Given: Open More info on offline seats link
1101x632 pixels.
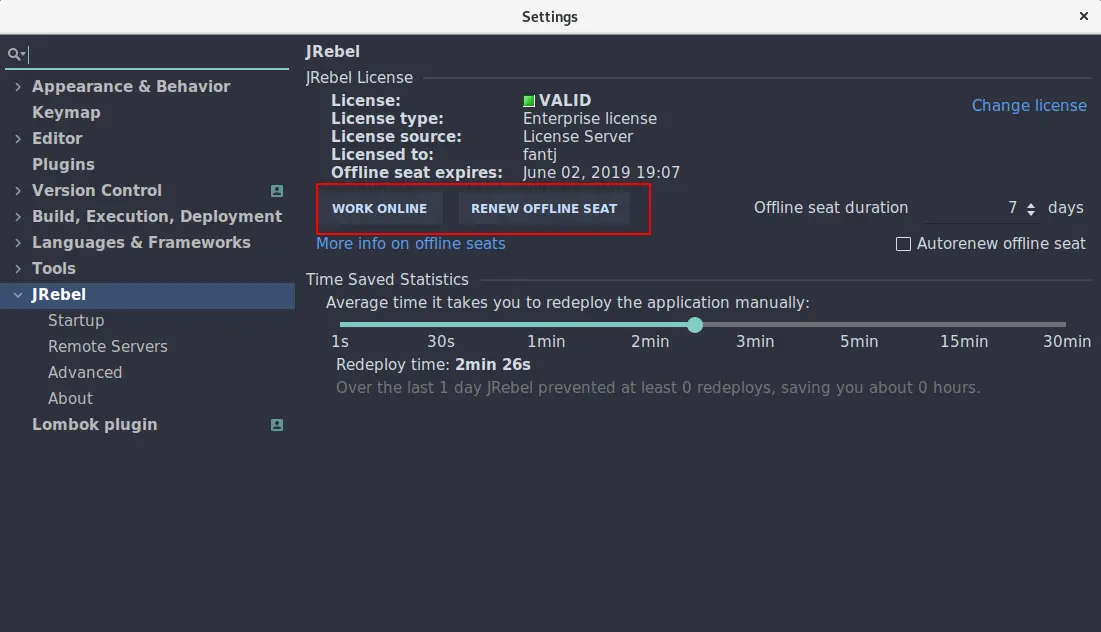Looking at the screenshot, I should pyautogui.click(x=411, y=244).
